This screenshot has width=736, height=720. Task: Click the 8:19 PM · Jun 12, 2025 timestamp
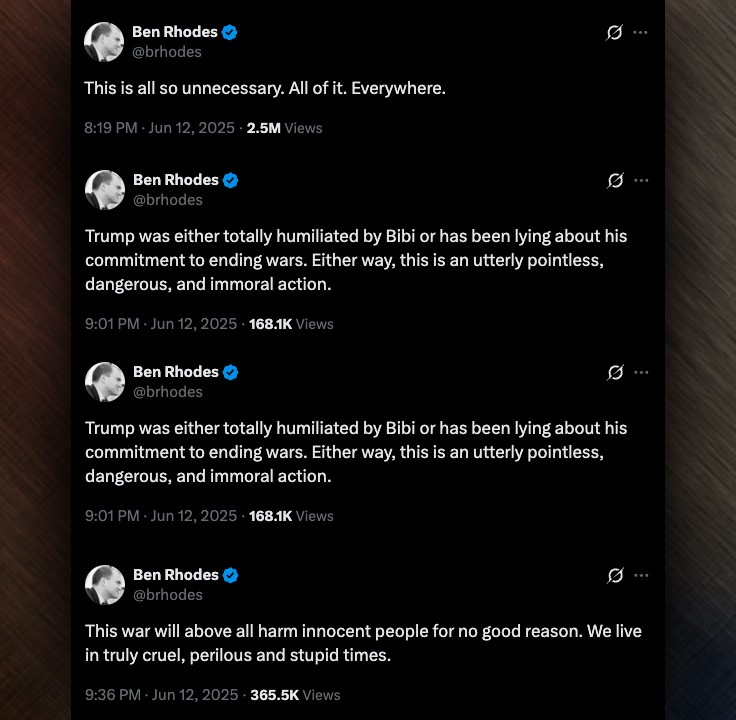point(160,128)
